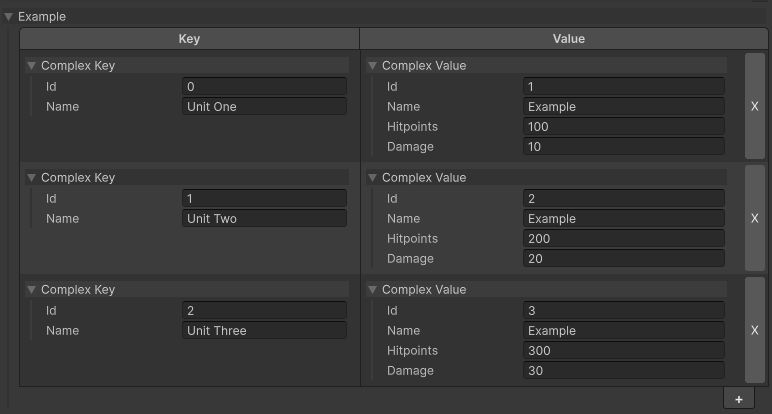Click the Key Id field showing 0
Viewport: 772px width, 414px height.
264,87
